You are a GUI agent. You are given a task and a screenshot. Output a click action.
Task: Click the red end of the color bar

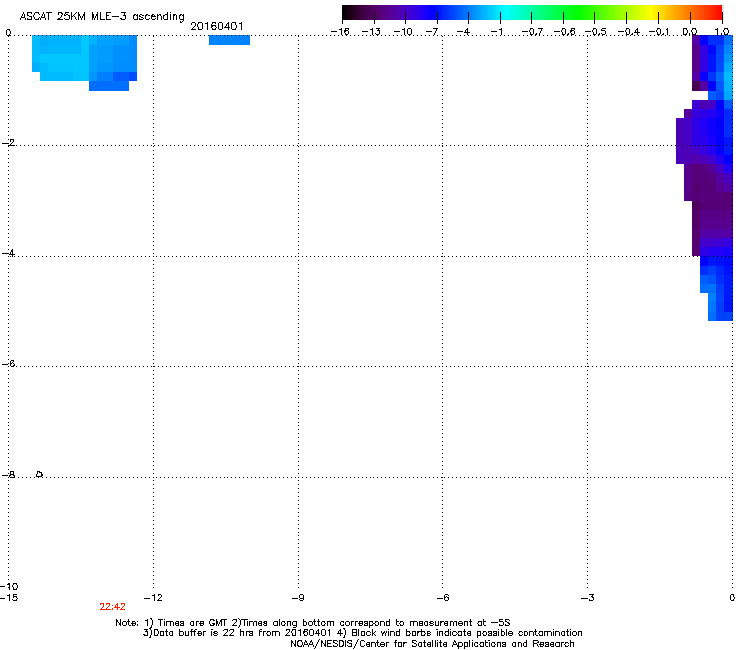pyautogui.click(x=713, y=12)
